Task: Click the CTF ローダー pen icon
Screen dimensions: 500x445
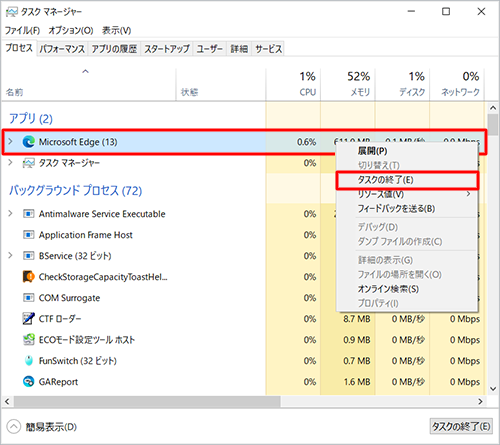Action: (x=28, y=319)
